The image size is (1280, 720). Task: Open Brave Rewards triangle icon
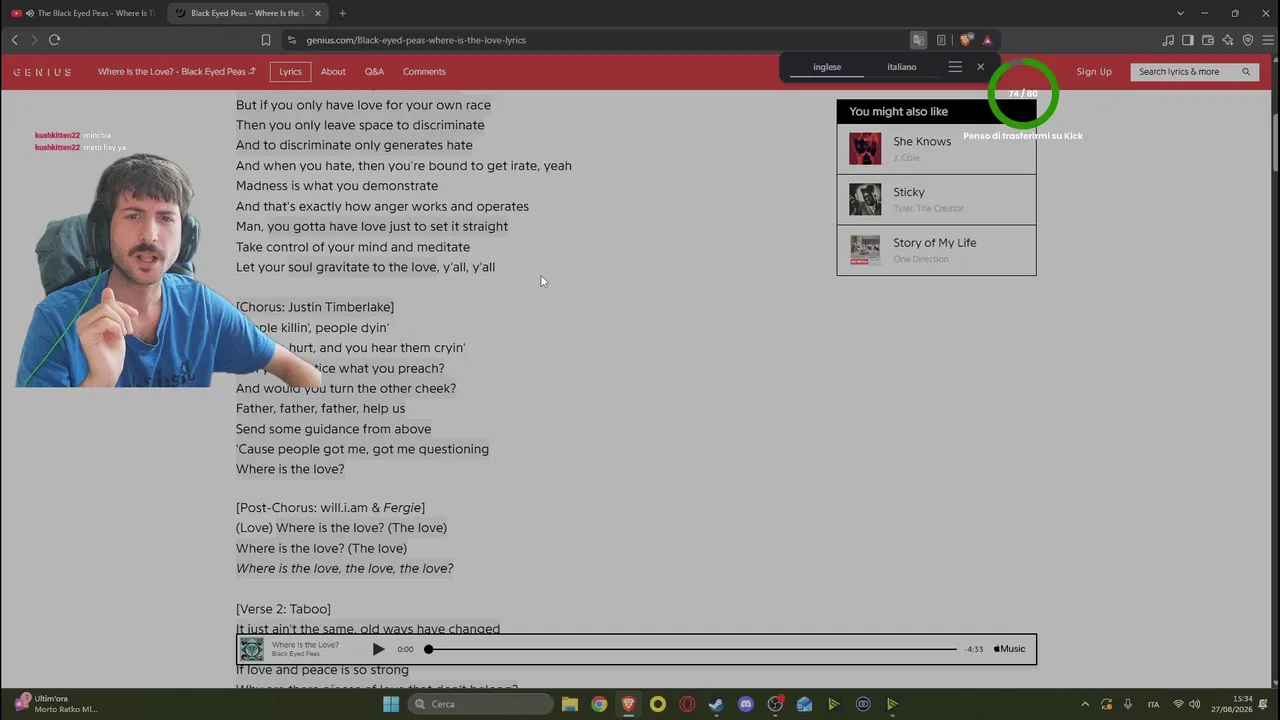987,40
